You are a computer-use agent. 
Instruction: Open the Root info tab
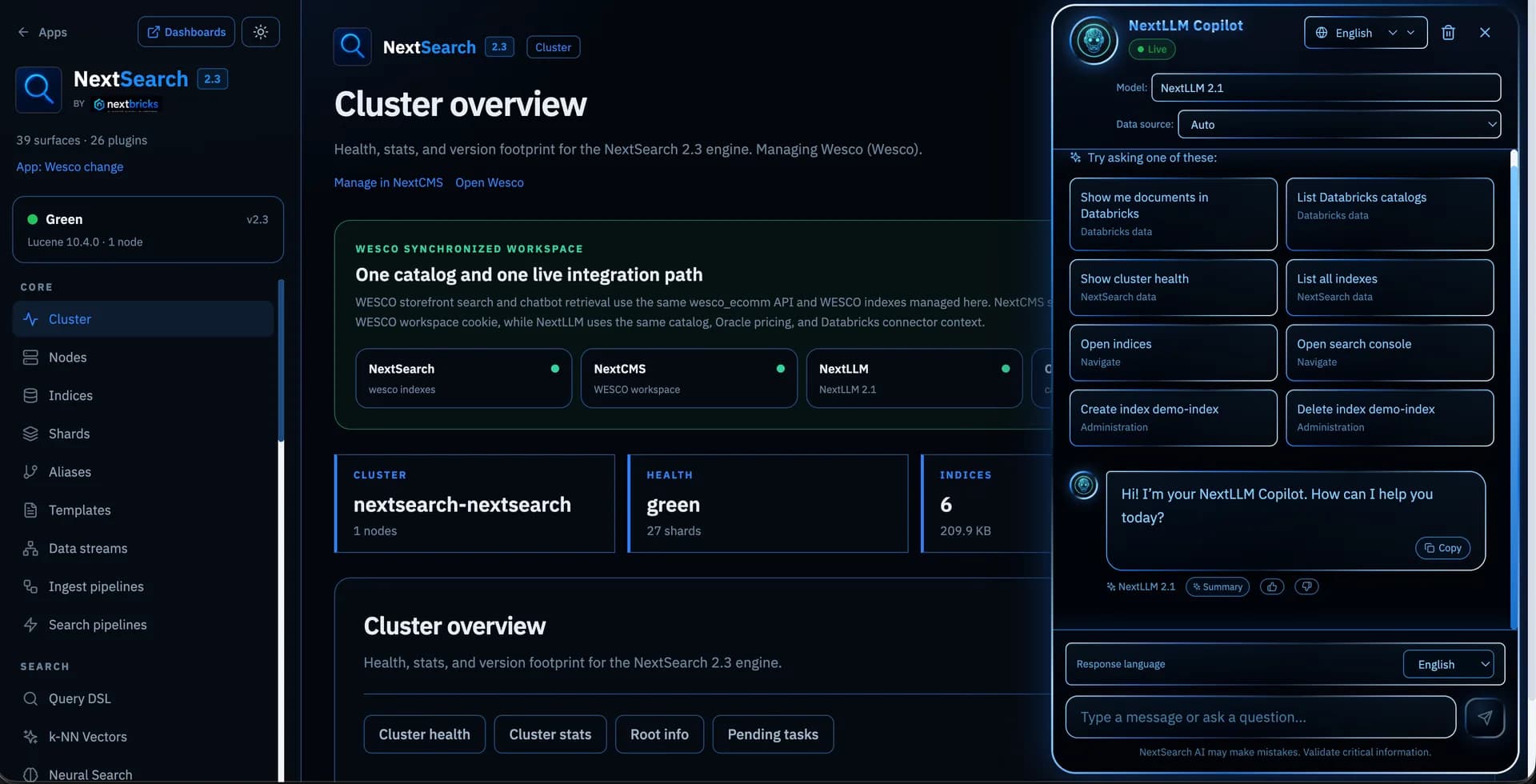[x=659, y=734]
